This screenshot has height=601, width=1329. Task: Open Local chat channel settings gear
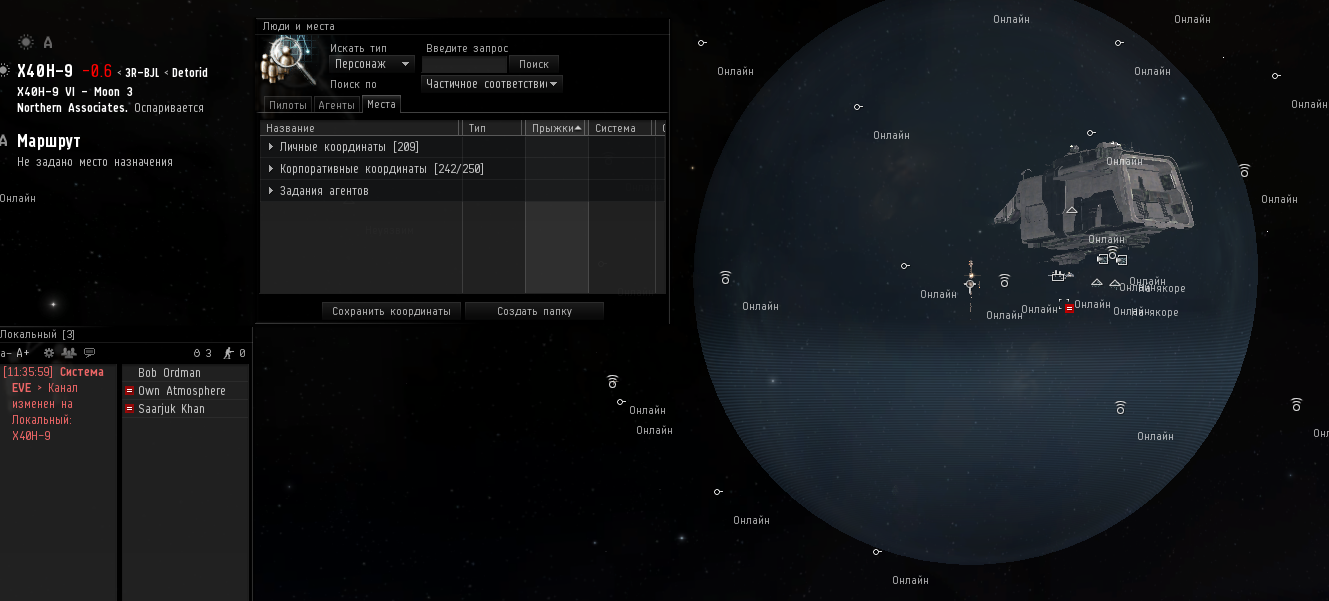tap(48, 353)
